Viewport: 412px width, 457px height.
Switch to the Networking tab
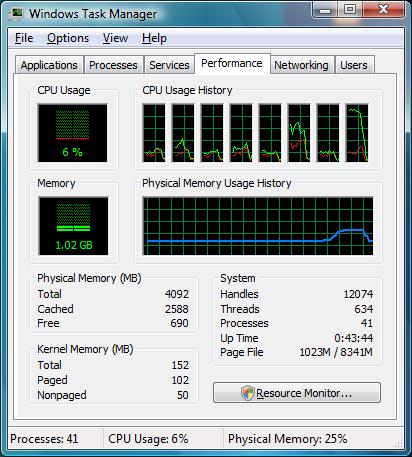pos(301,65)
